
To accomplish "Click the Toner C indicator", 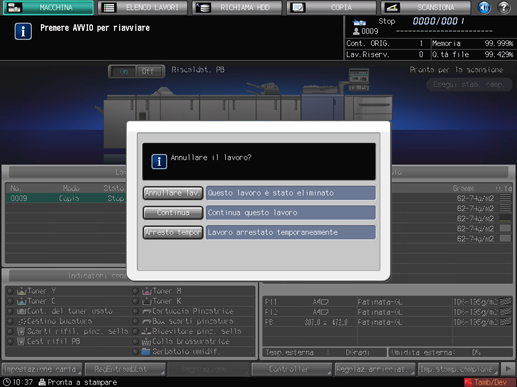I will click(36, 301).
